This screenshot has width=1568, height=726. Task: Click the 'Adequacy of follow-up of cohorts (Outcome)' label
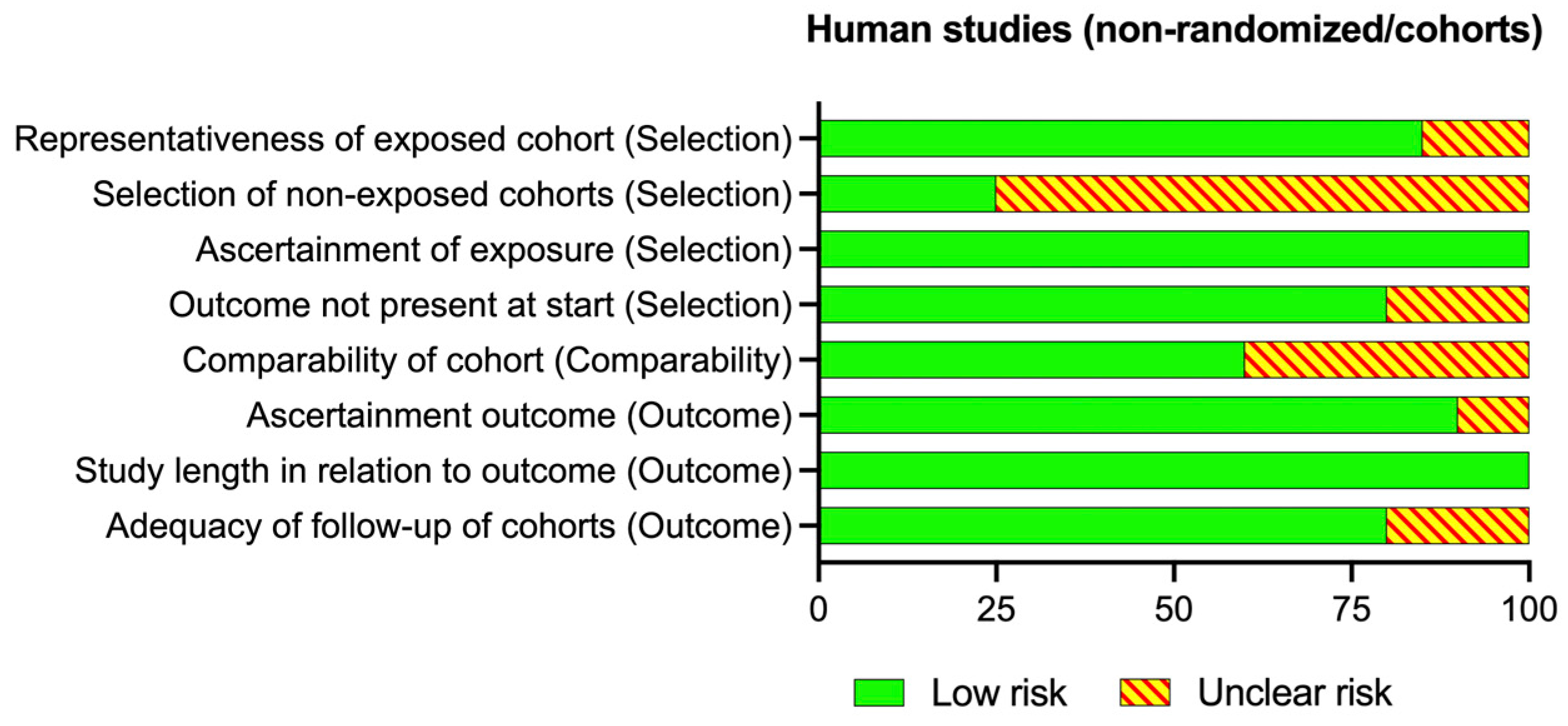click(449, 526)
